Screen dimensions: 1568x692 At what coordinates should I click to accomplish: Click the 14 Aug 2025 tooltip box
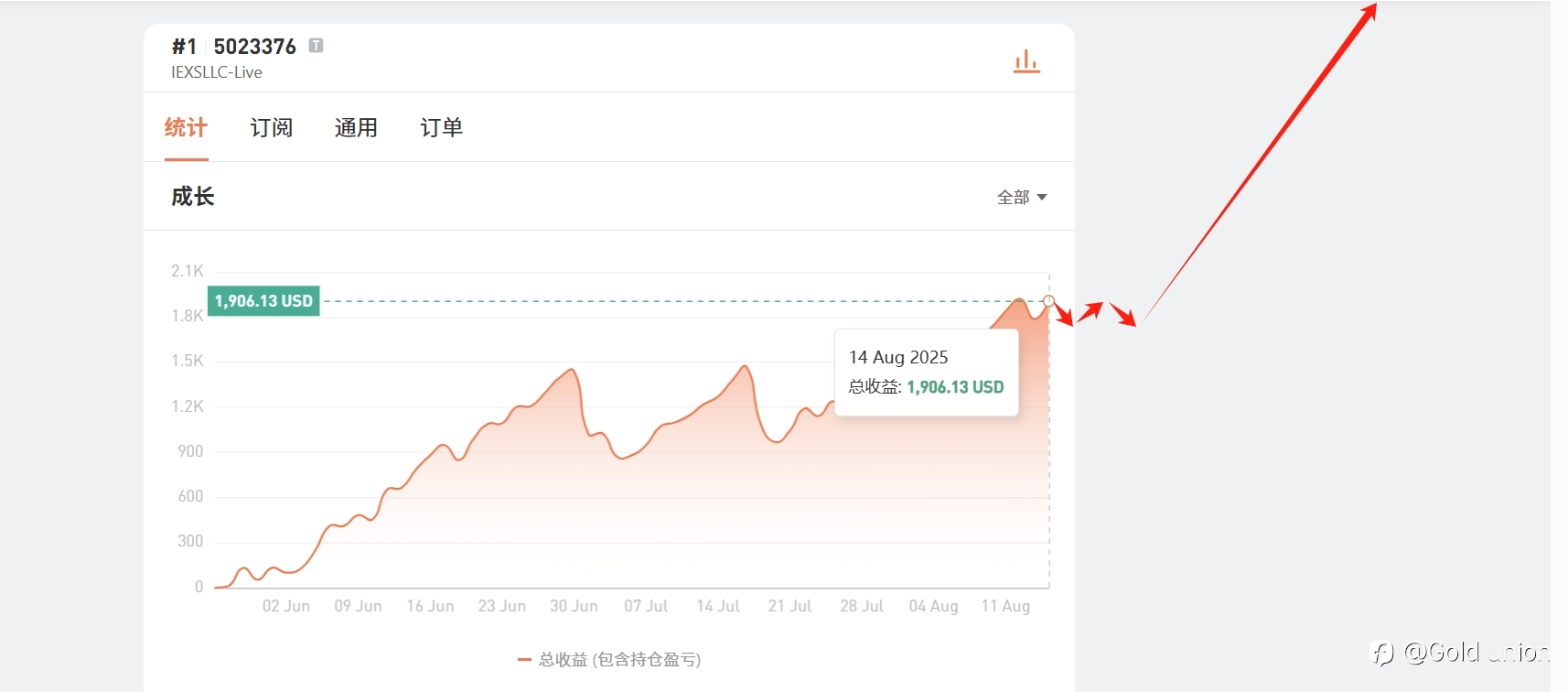(927, 373)
